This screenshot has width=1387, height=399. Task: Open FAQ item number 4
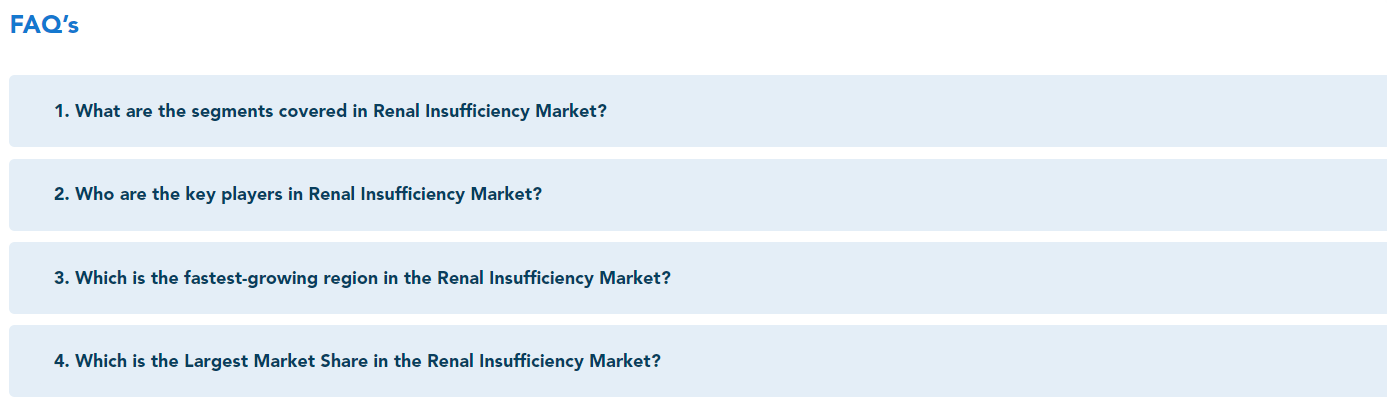tap(698, 361)
